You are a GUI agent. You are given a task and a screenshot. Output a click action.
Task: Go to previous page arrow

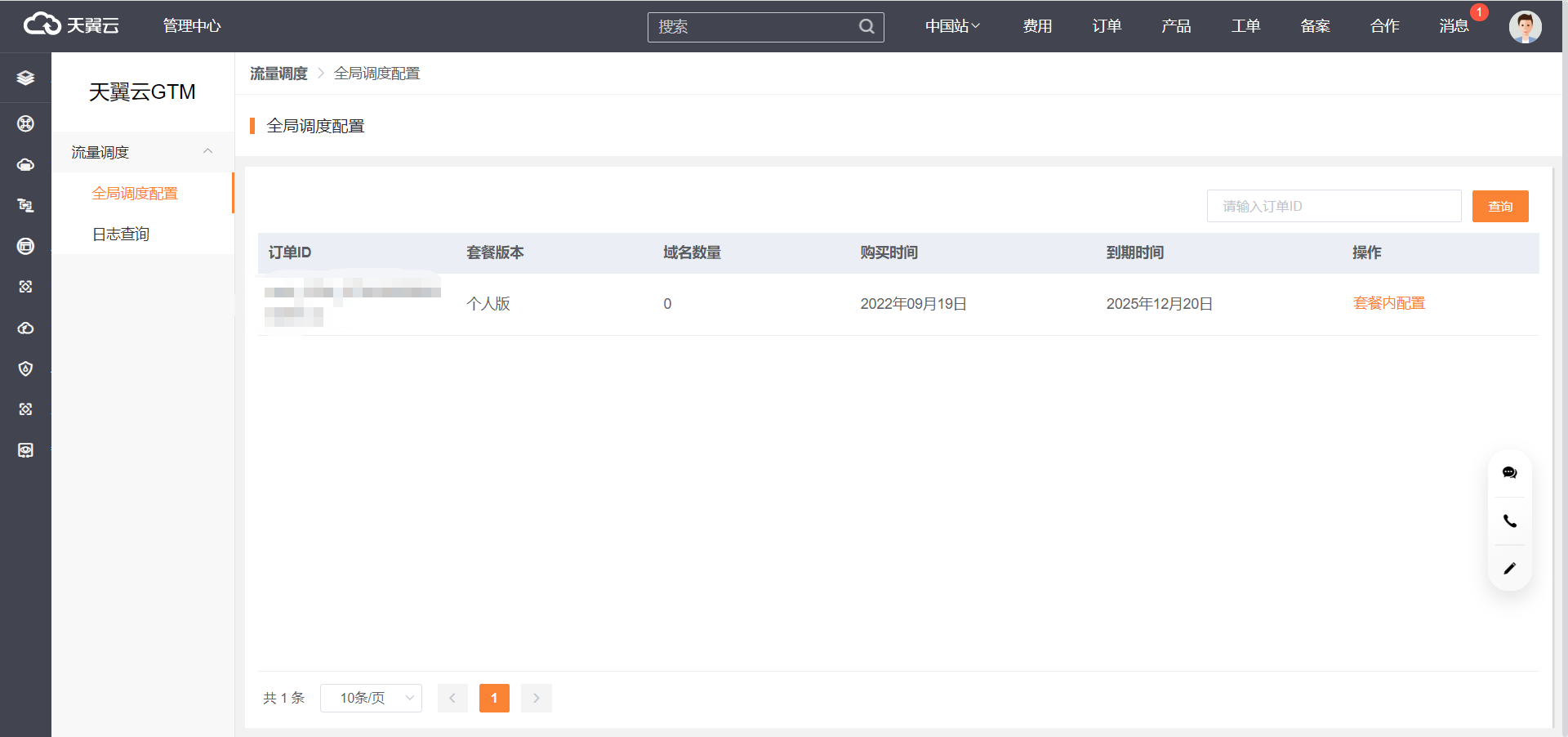(x=452, y=698)
